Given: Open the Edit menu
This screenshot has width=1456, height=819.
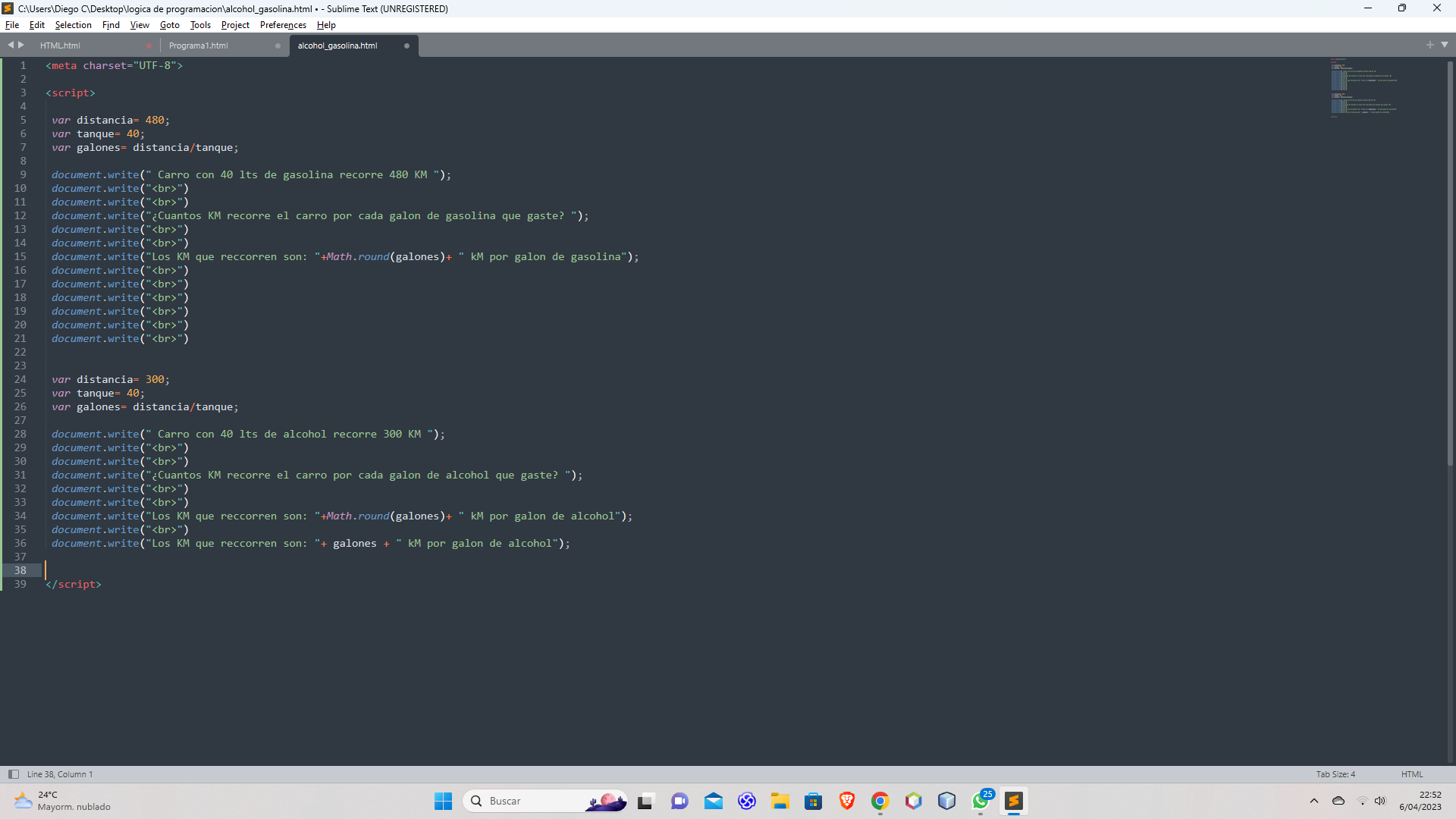Looking at the screenshot, I should [37, 25].
